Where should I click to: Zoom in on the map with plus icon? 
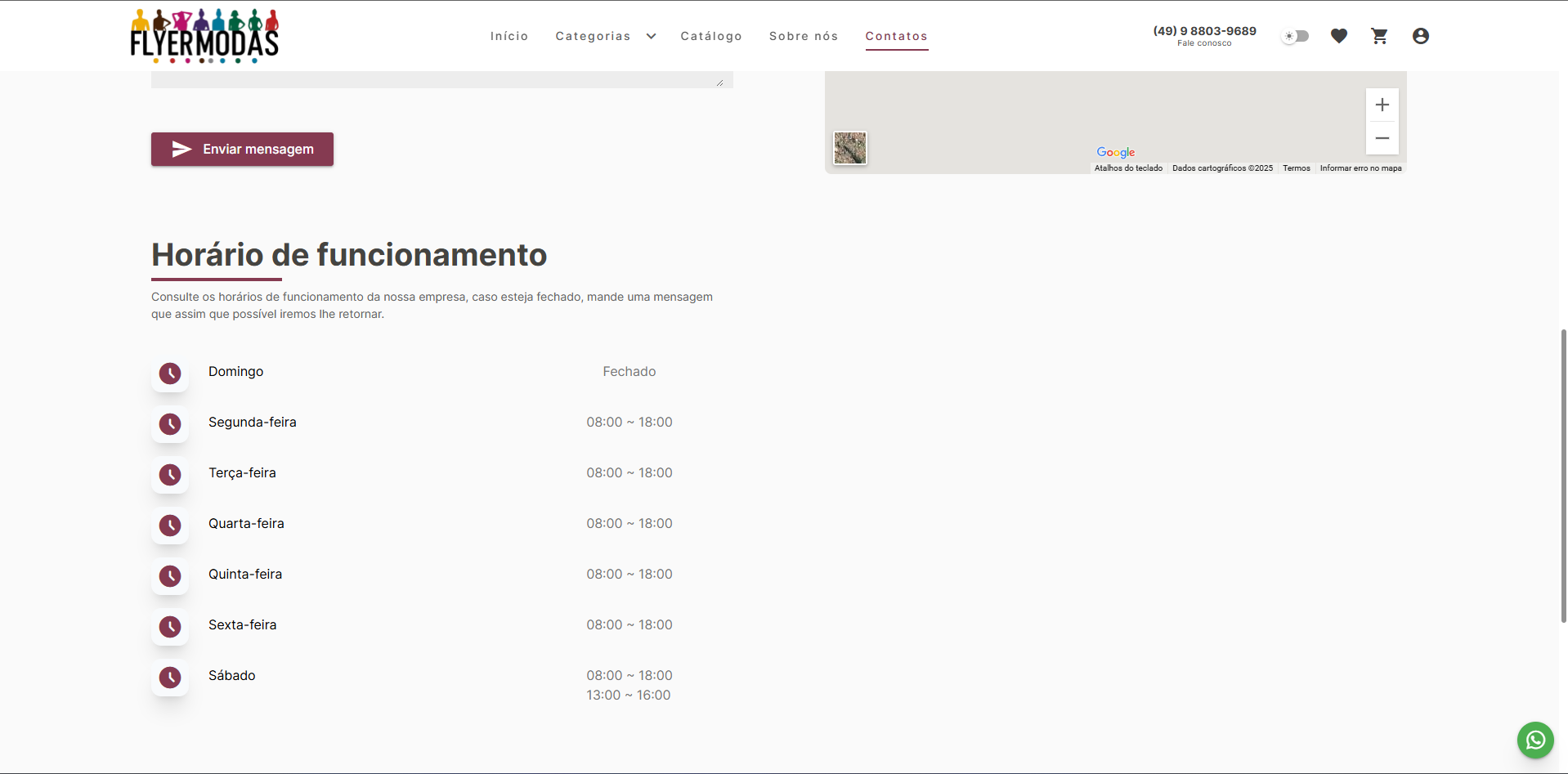point(1382,105)
